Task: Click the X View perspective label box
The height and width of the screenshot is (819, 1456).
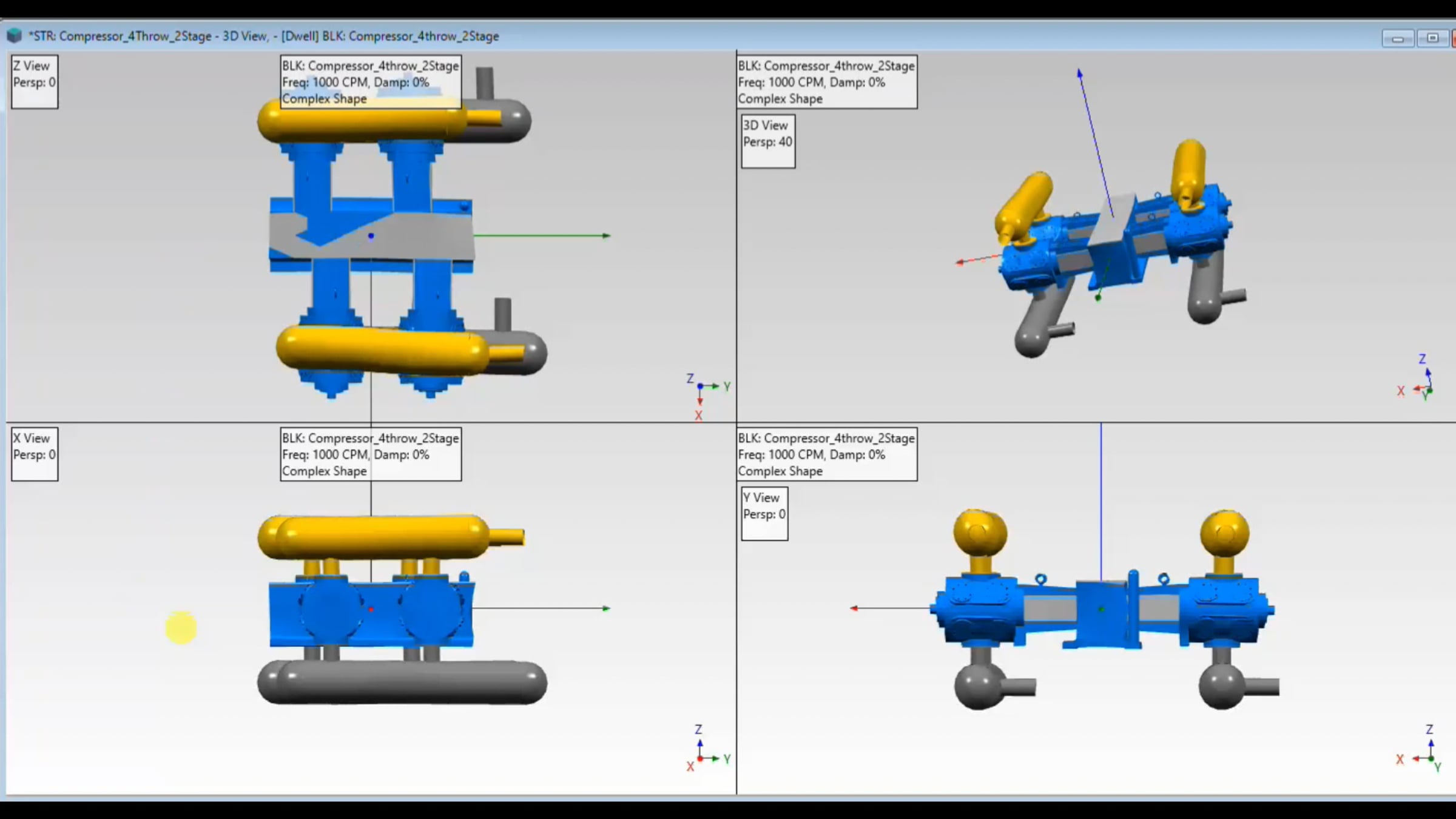Action: pos(35,454)
